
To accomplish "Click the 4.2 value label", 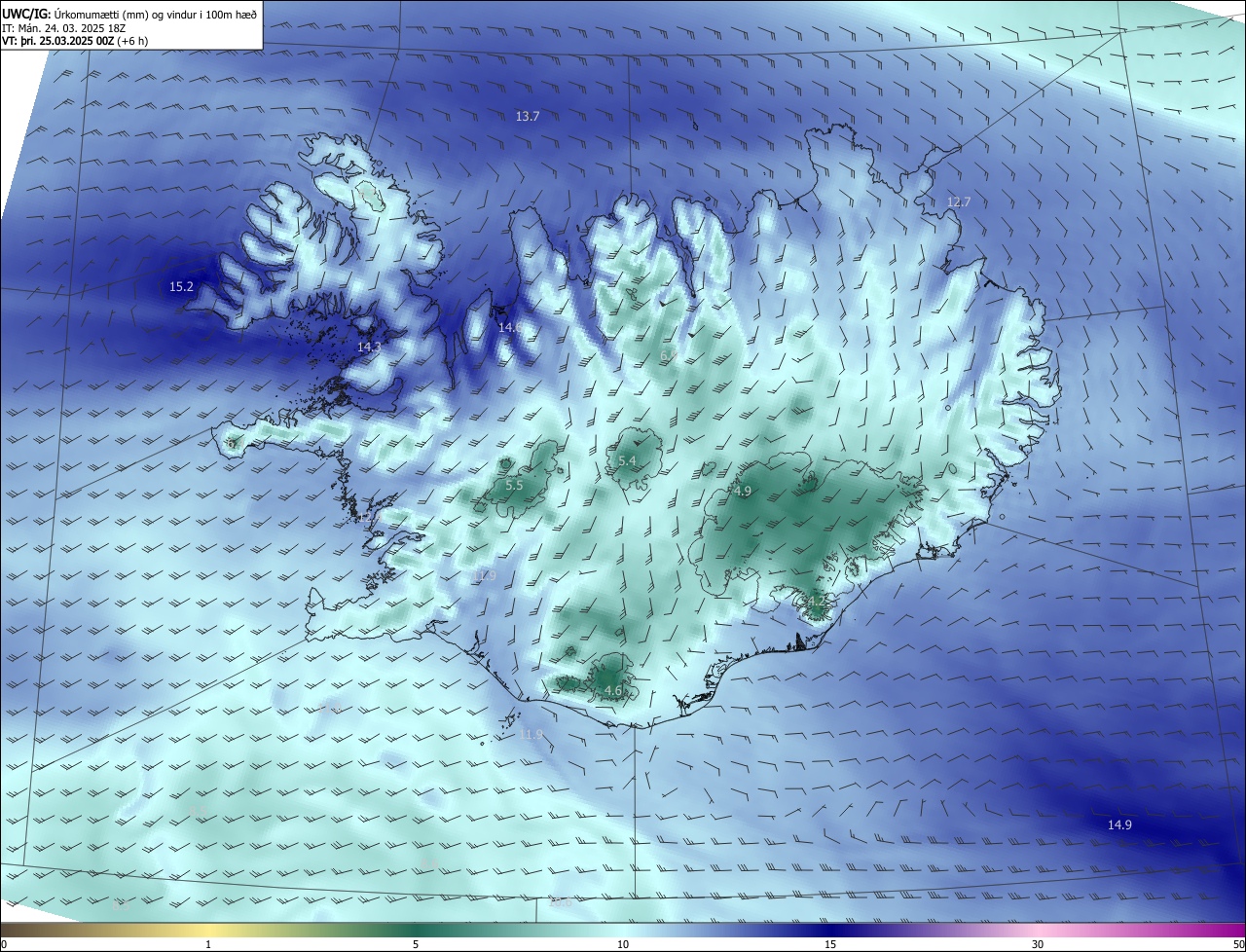I will tap(818, 604).
